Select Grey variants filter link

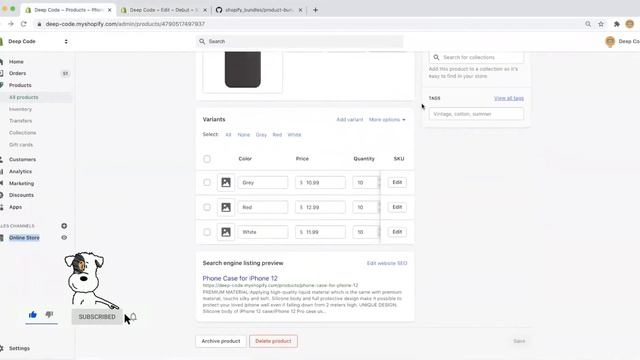(x=261, y=135)
